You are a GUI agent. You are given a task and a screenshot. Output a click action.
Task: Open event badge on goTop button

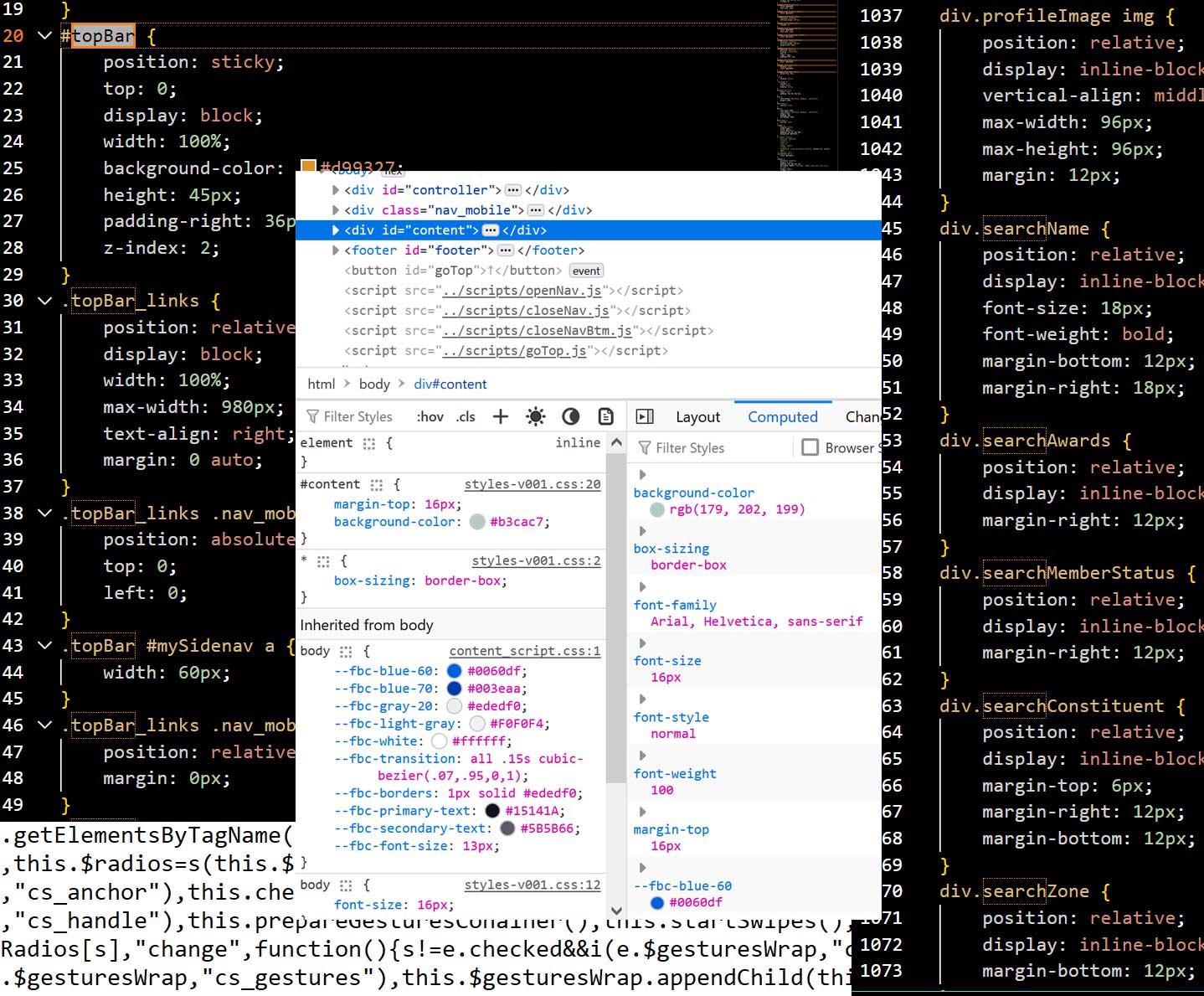tap(586, 271)
